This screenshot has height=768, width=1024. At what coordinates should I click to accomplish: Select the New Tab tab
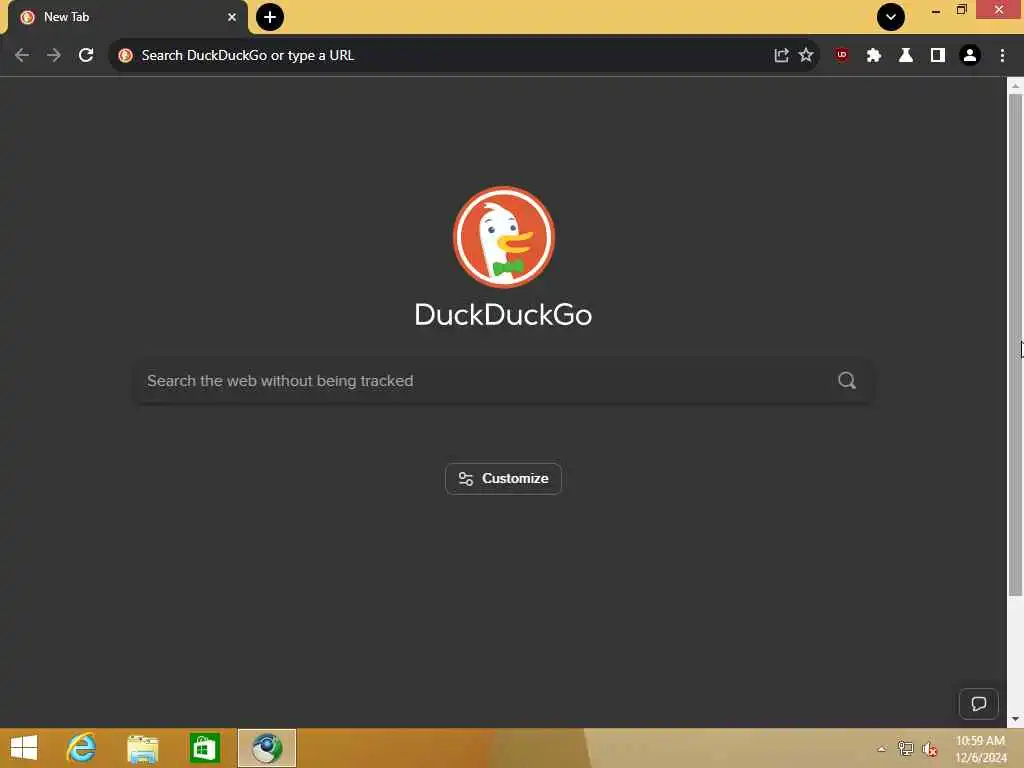[128, 18]
